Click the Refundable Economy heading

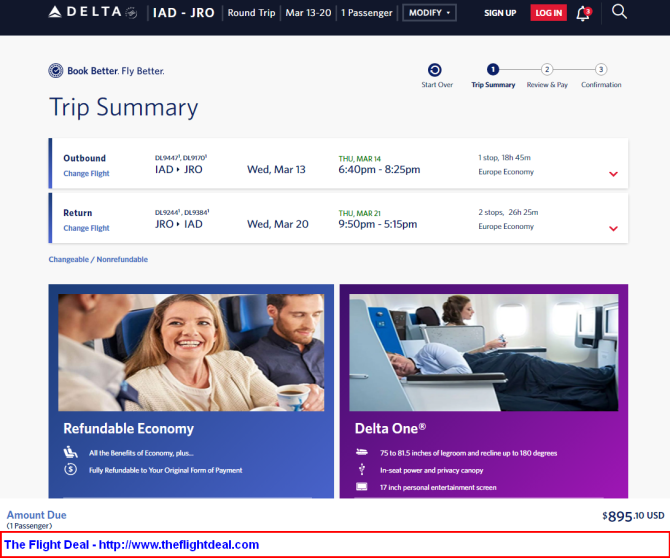[128, 429]
